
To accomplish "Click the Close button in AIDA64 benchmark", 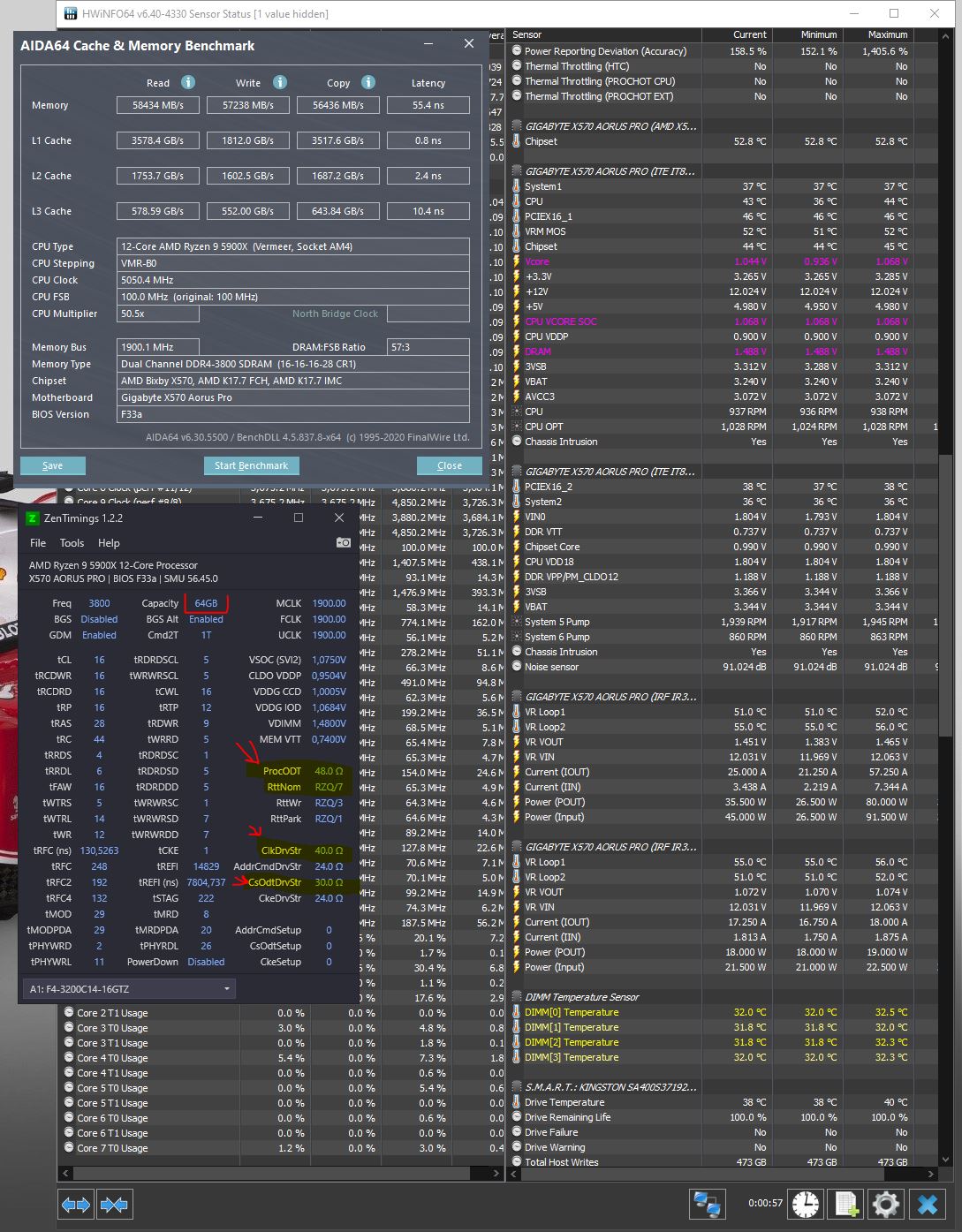I will (x=450, y=465).
